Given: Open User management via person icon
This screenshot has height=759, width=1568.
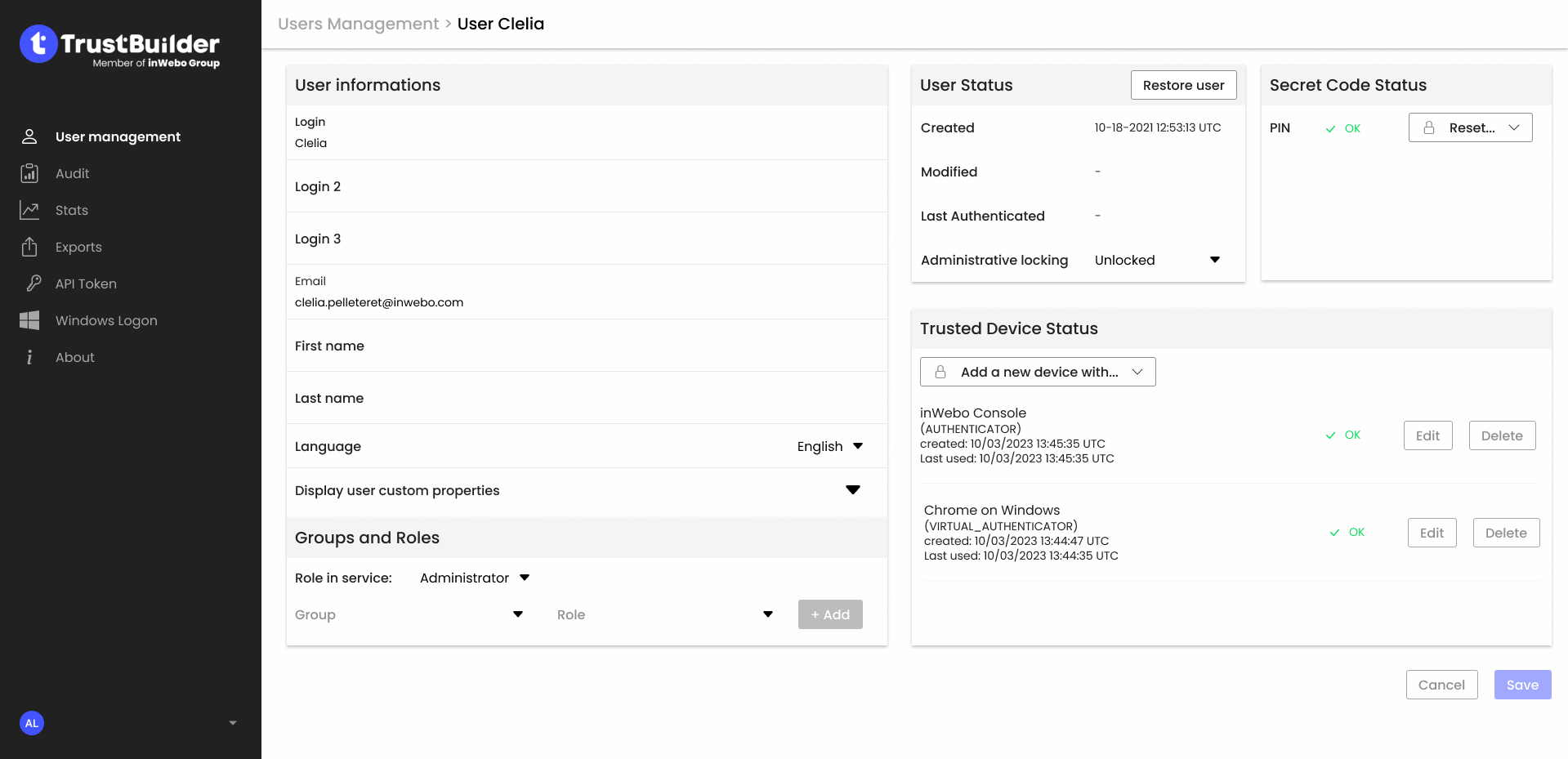Looking at the screenshot, I should 29,136.
